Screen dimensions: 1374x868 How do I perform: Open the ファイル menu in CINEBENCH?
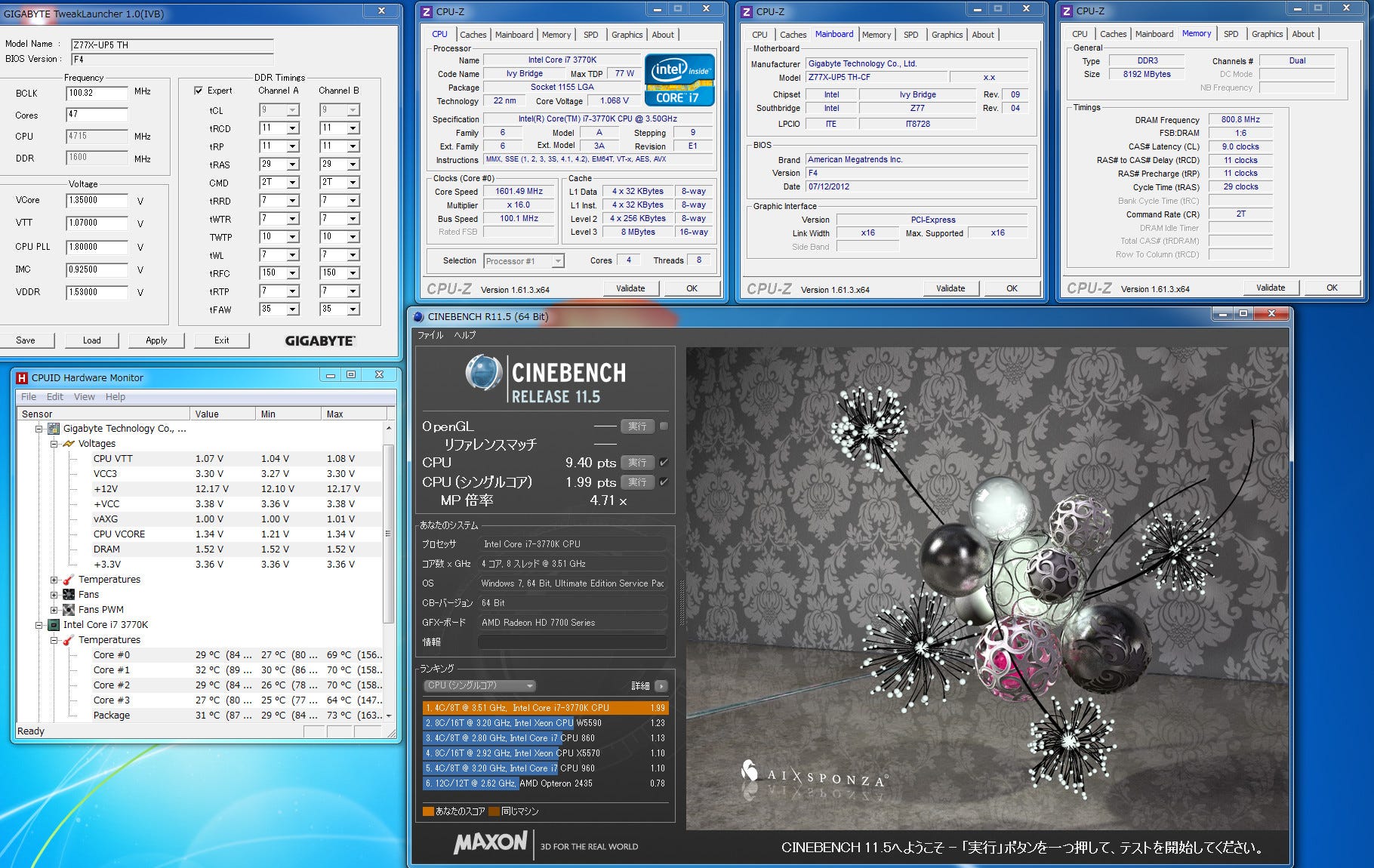[430, 335]
